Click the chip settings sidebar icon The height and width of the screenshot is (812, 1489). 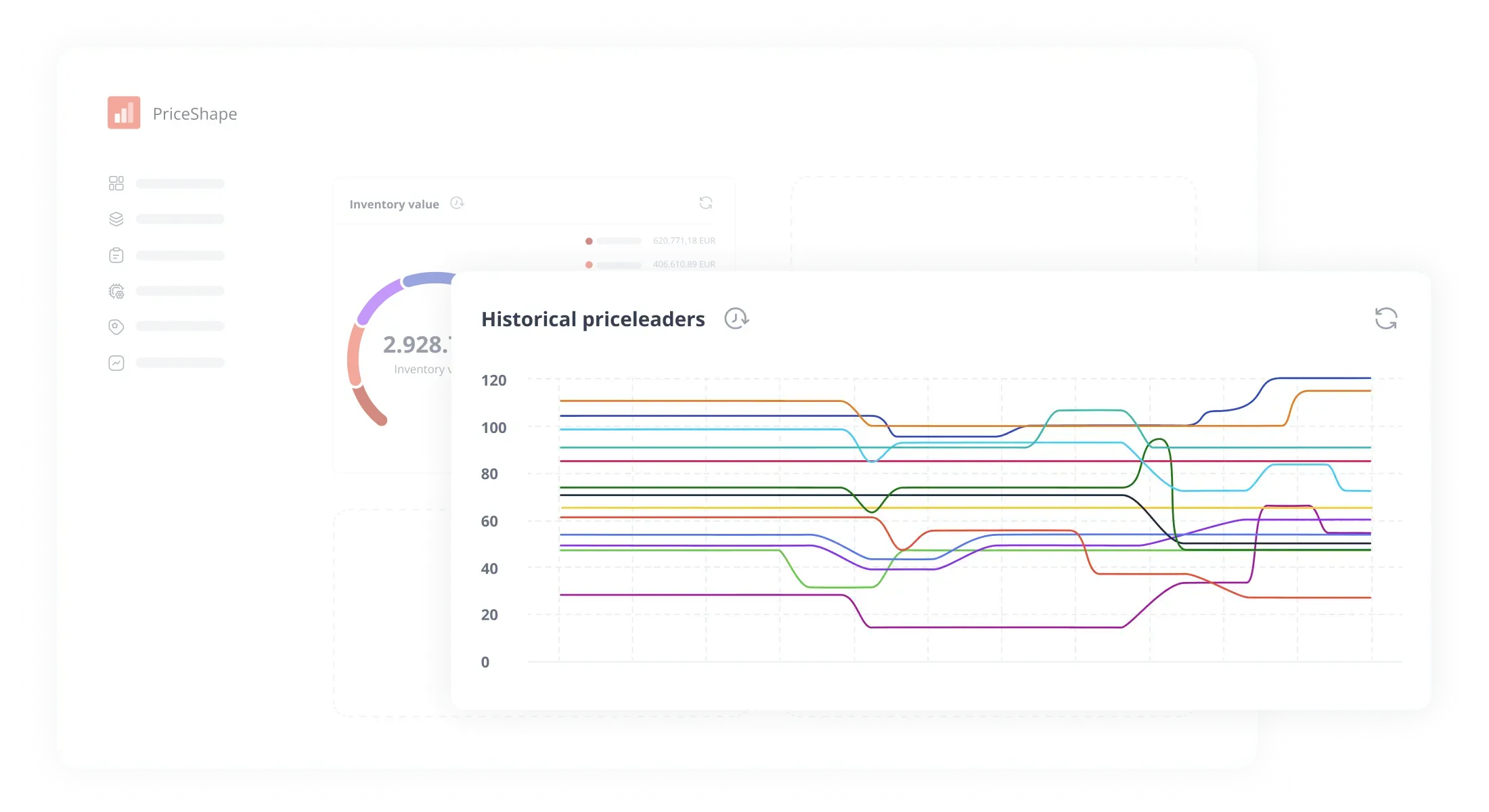pyautogui.click(x=116, y=291)
